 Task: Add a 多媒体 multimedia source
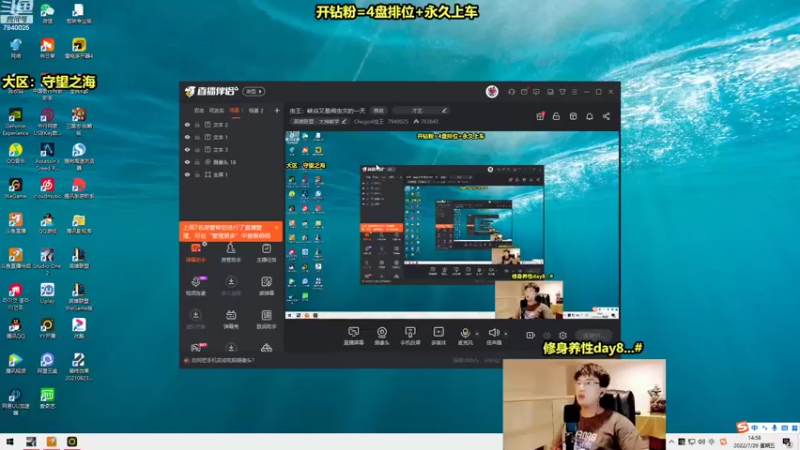[x=438, y=336]
